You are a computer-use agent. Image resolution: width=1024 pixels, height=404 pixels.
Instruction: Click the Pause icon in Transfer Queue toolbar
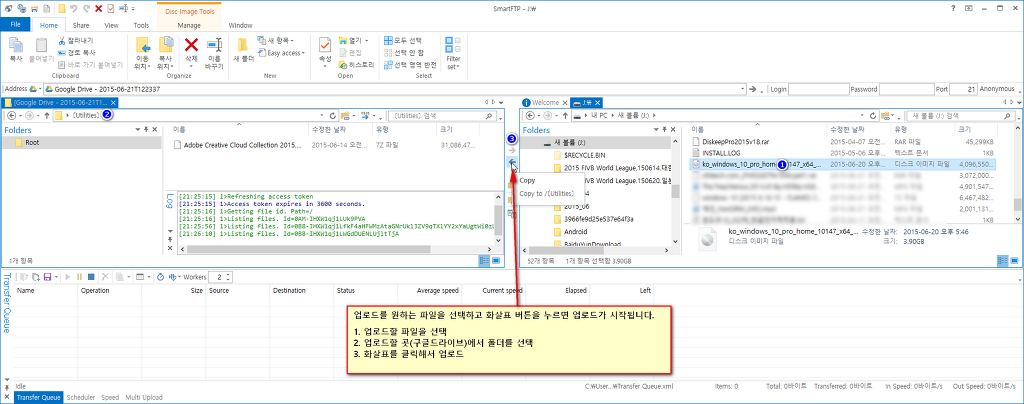[x=79, y=277]
